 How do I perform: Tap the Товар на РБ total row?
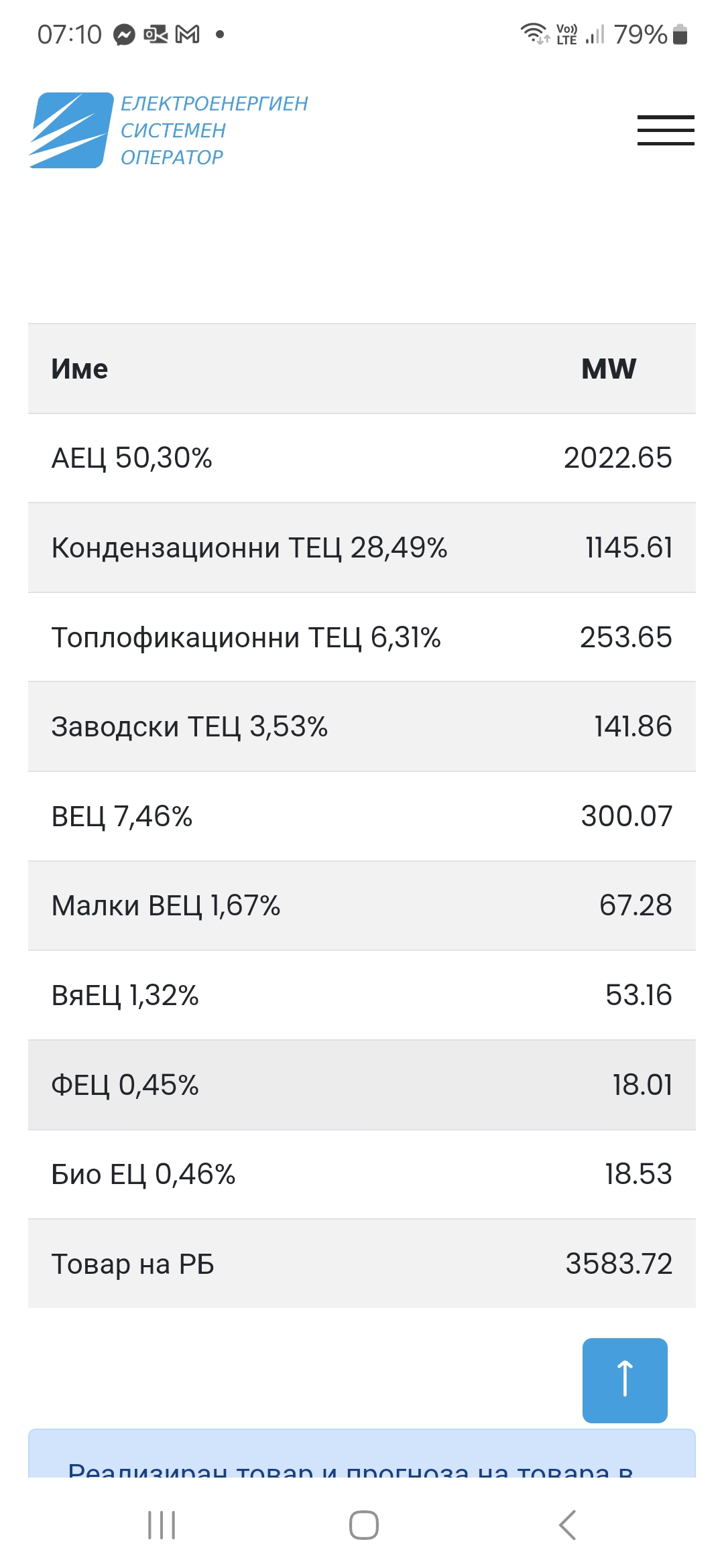362,1264
